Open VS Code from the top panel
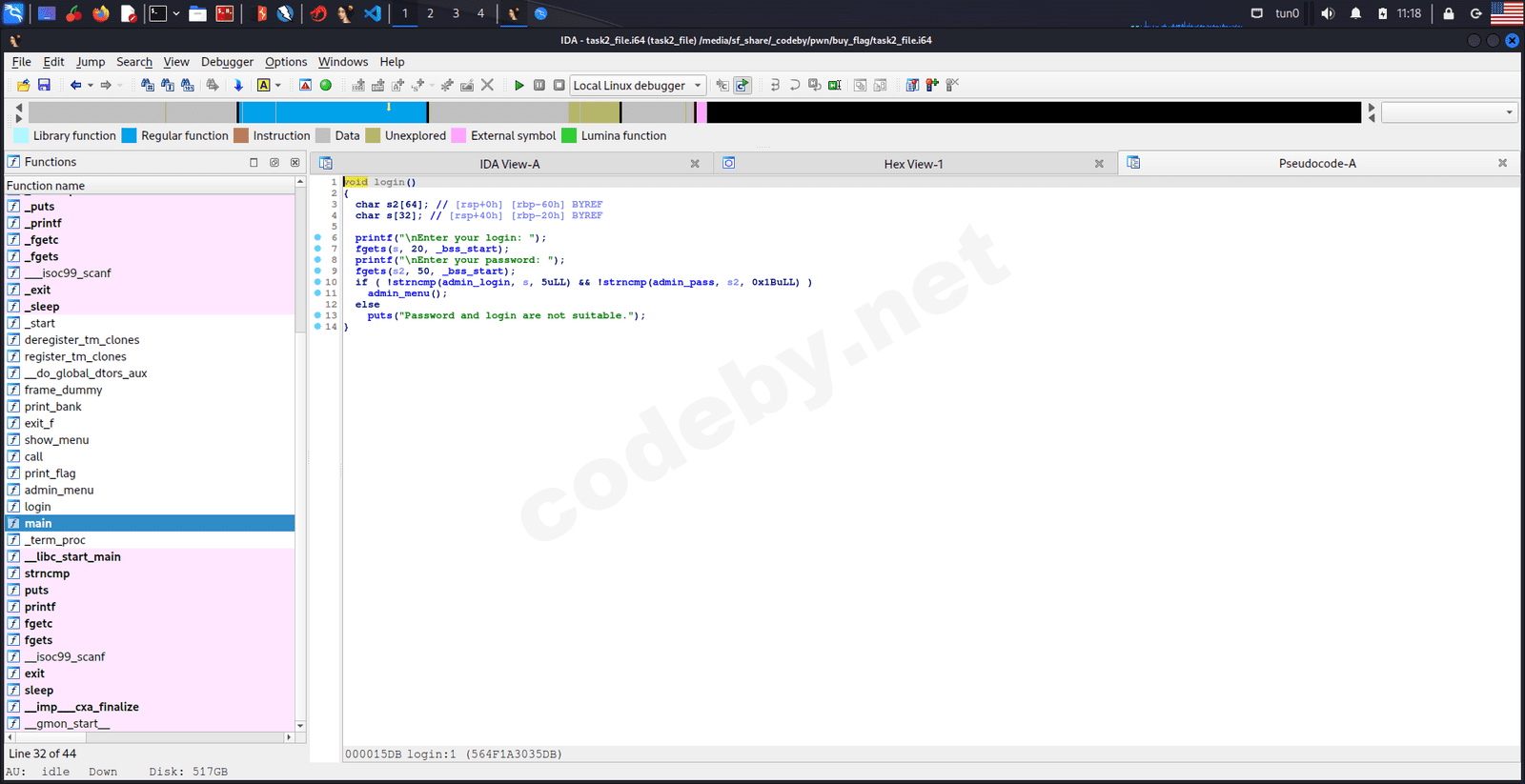Screen dimensions: 1525x784 point(372,13)
